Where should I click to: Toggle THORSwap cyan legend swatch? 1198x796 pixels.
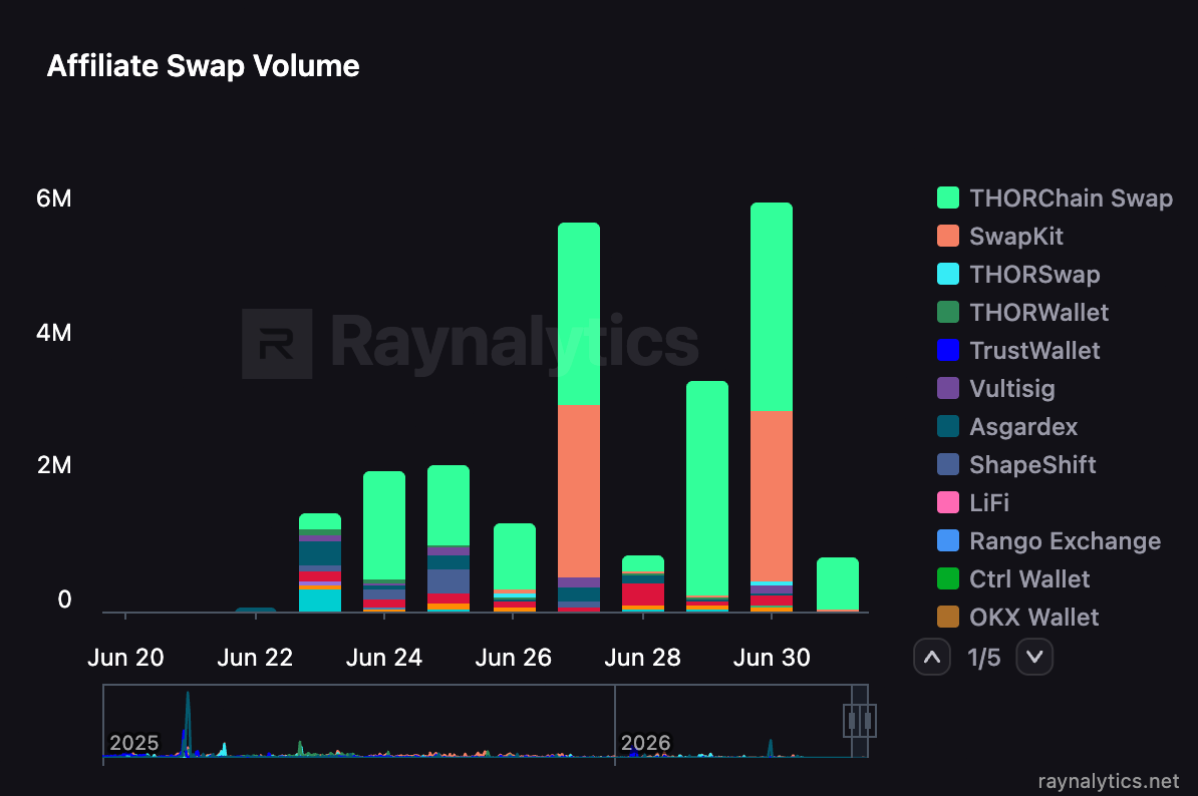(947, 274)
